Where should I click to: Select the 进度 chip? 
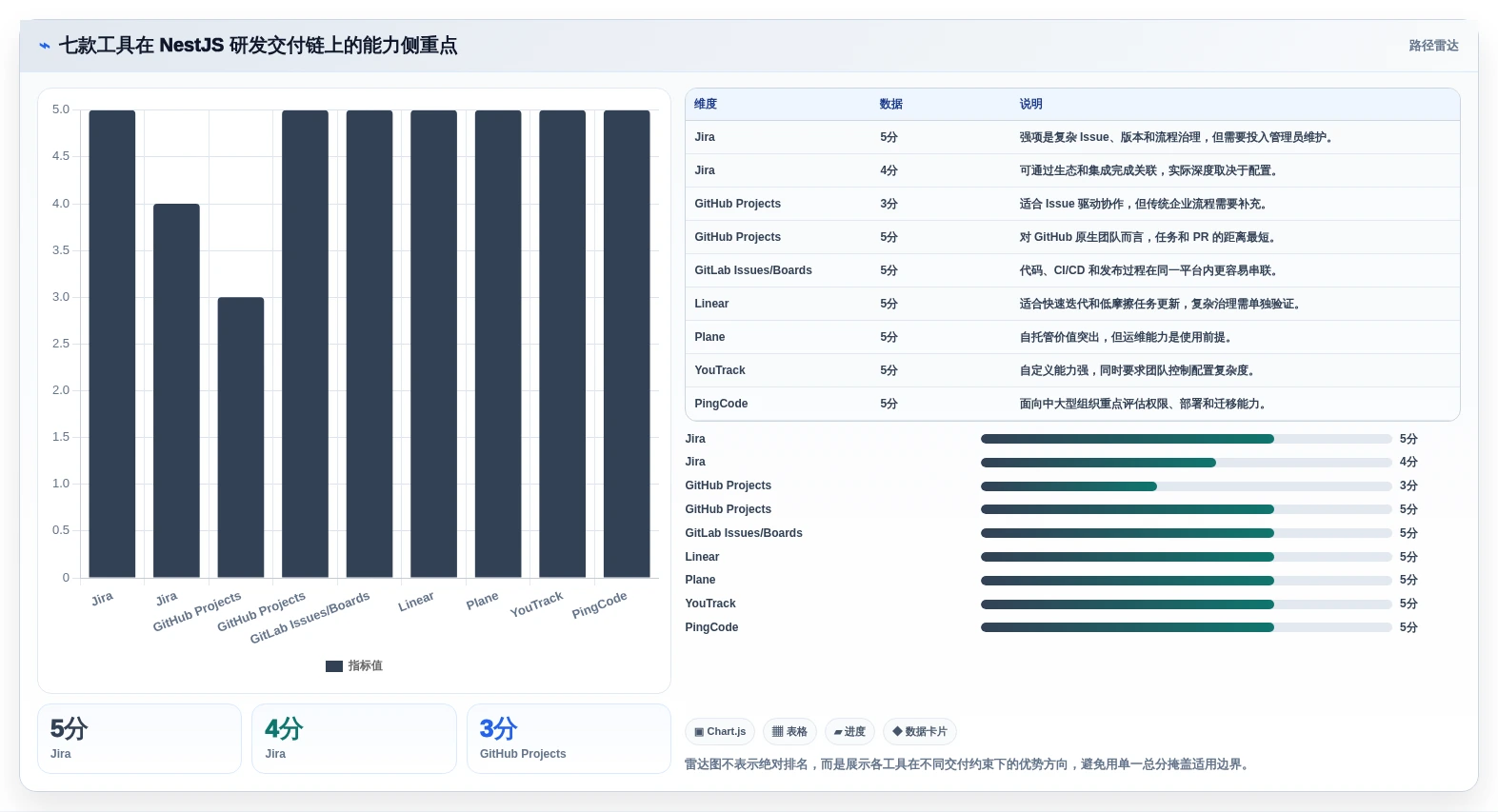point(849,732)
